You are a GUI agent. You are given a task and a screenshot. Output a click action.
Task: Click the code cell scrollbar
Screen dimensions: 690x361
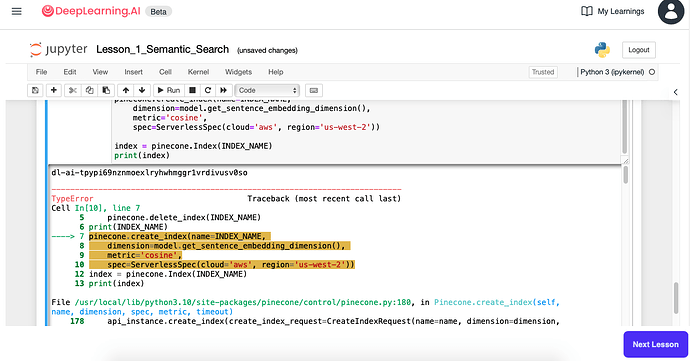pyautogui.click(x=624, y=127)
